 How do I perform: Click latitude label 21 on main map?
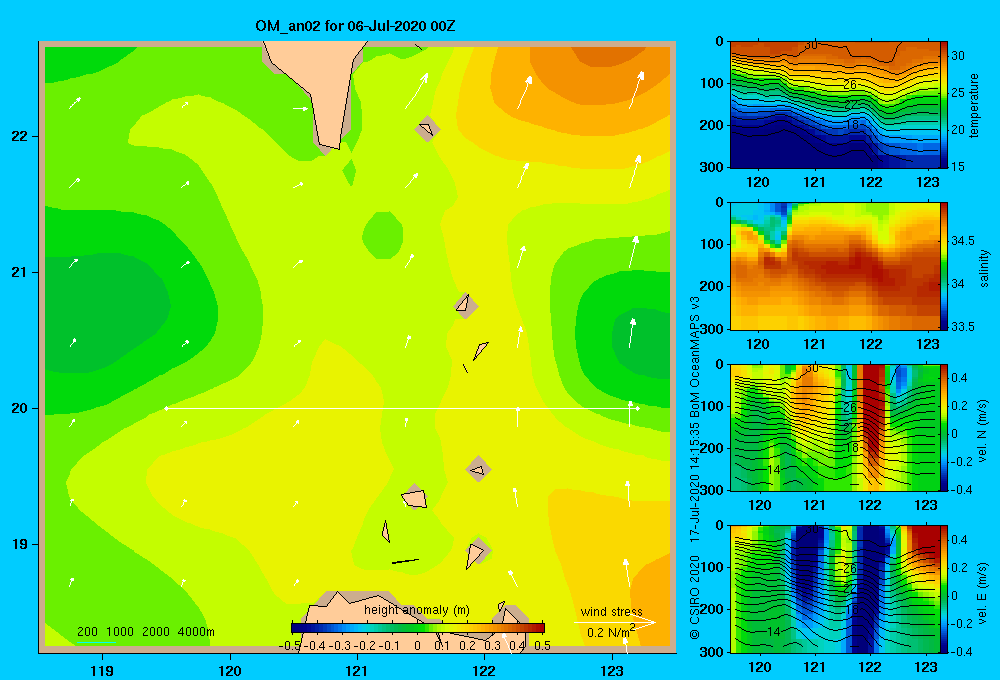[20, 272]
